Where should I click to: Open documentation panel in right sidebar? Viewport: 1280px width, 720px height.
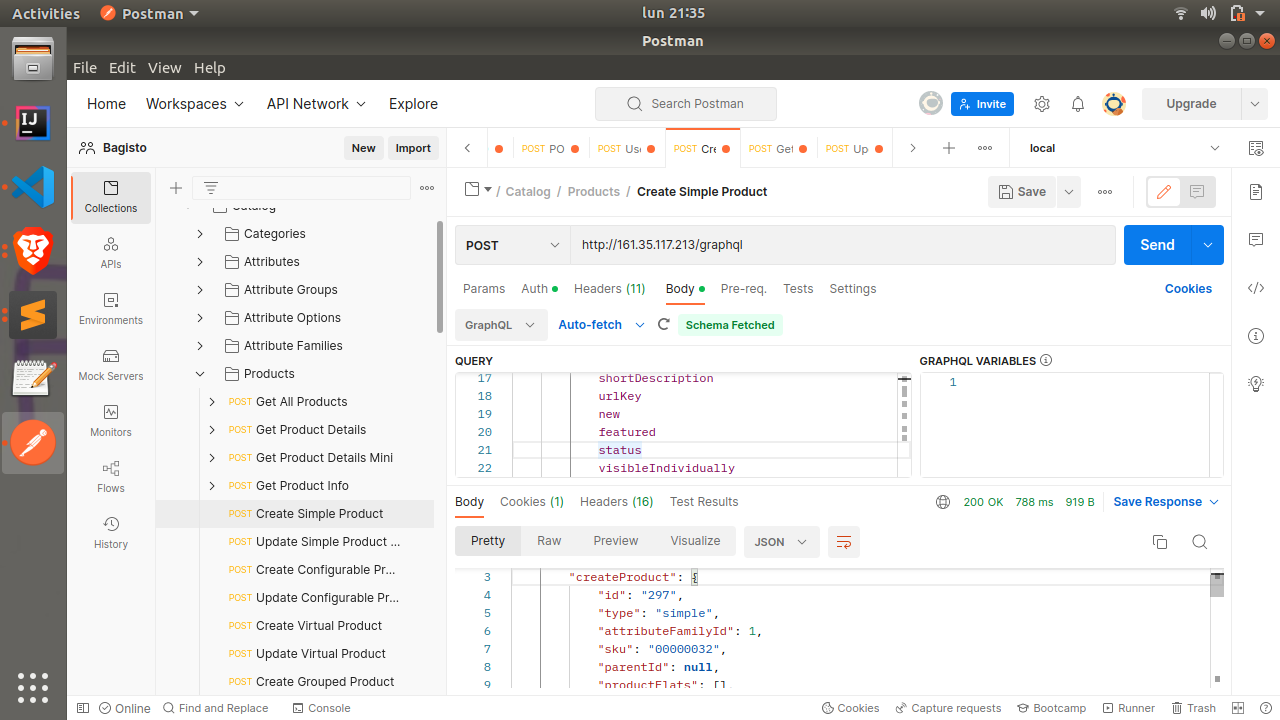click(x=1256, y=192)
